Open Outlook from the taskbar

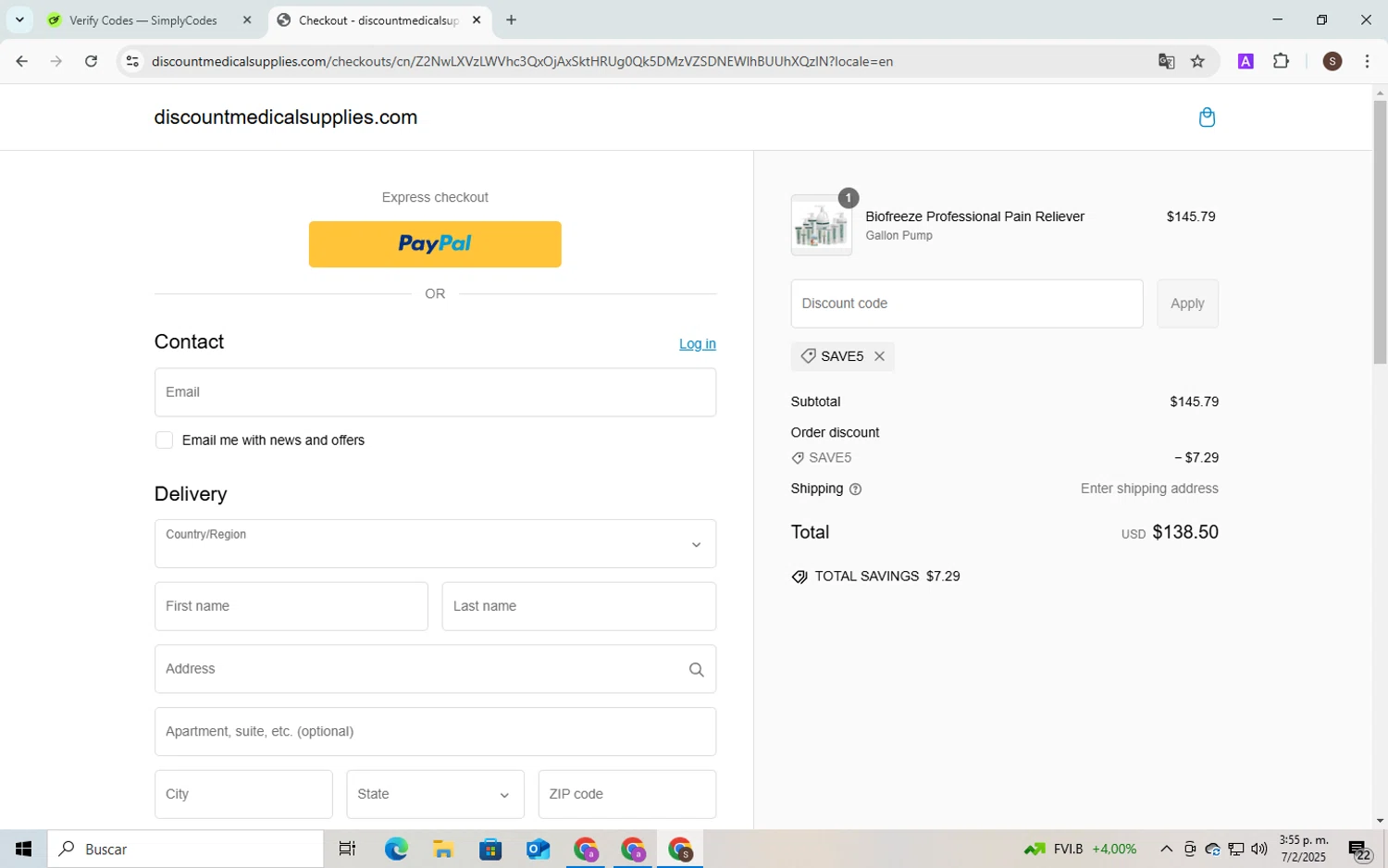(x=538, y=849)
